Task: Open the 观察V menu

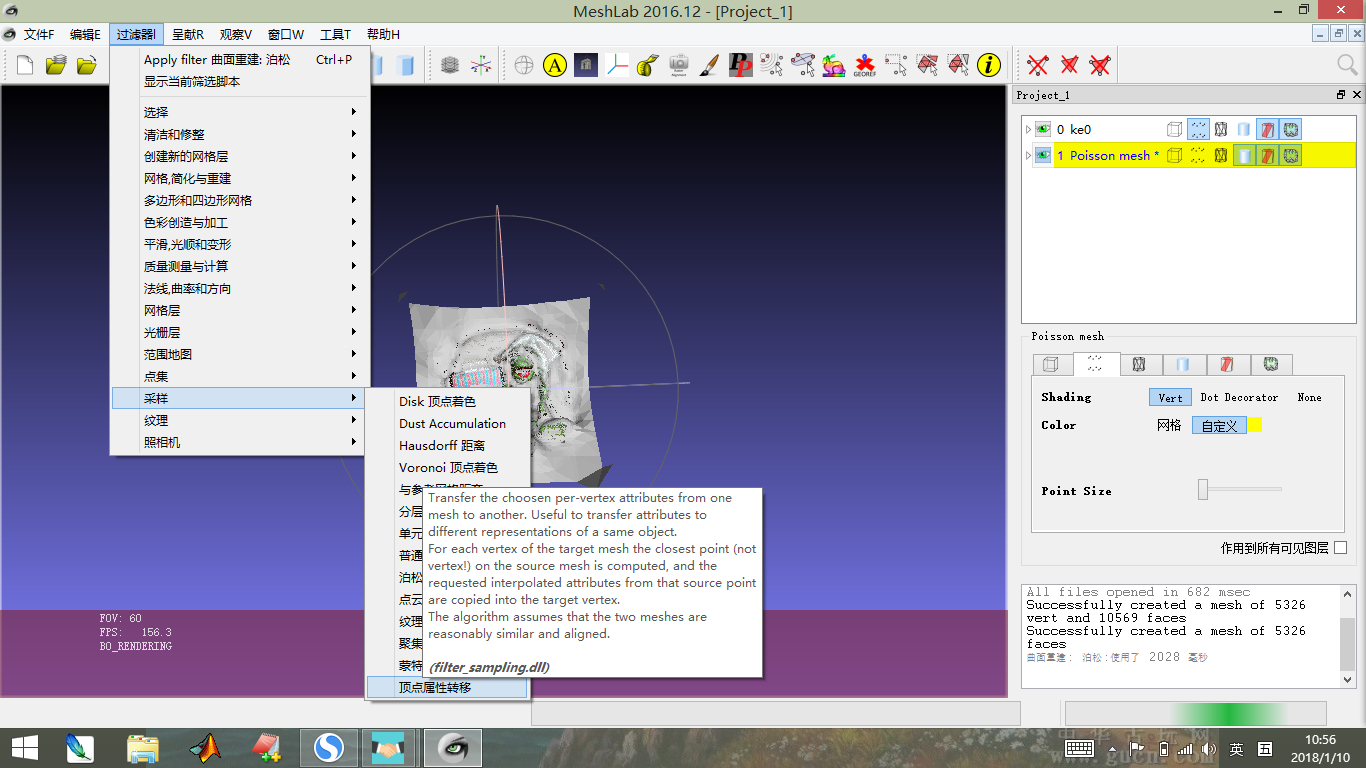Action: 236,34
